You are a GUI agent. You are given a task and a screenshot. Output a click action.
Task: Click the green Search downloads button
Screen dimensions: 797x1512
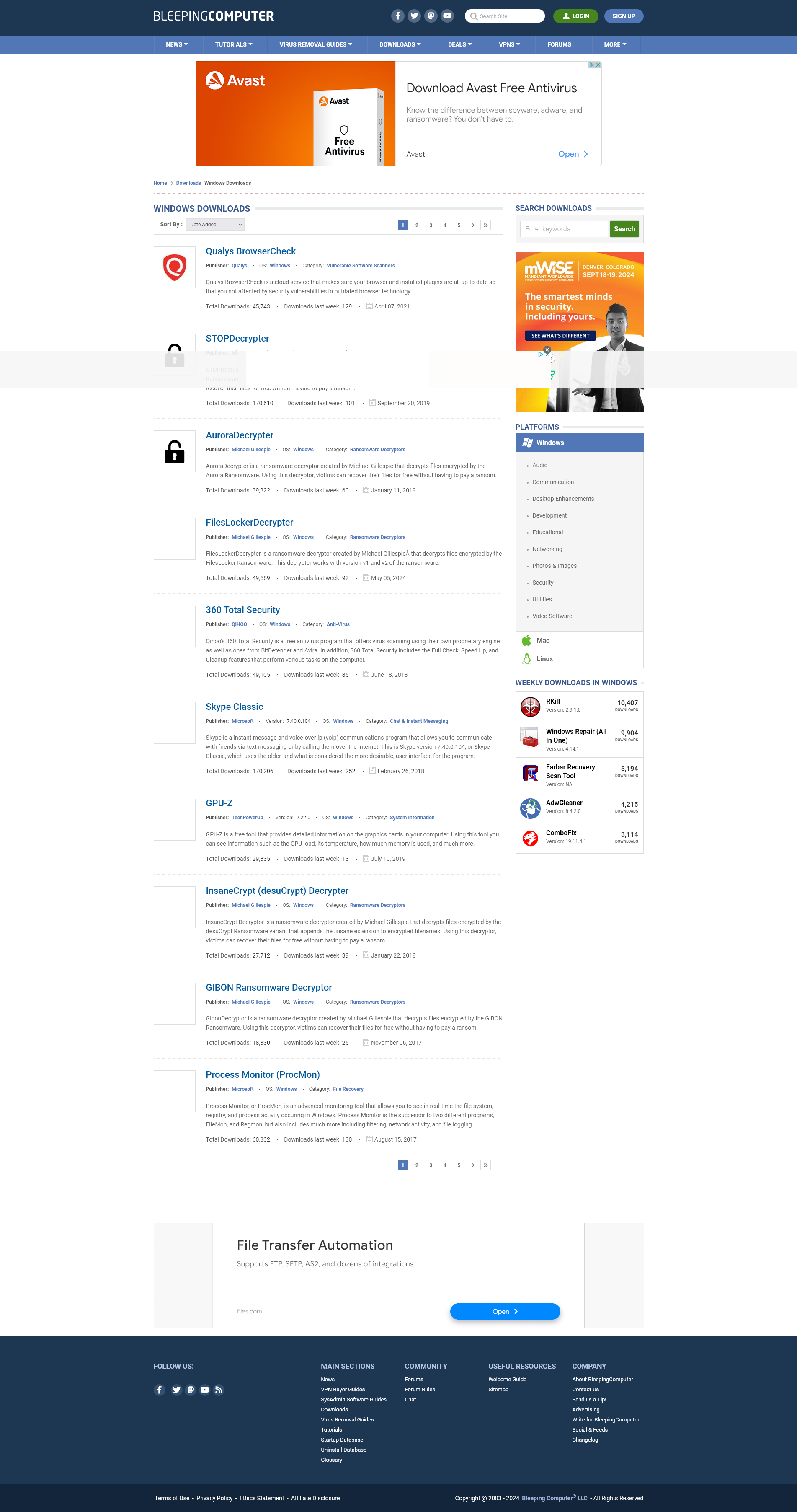(x=624, y=229)
